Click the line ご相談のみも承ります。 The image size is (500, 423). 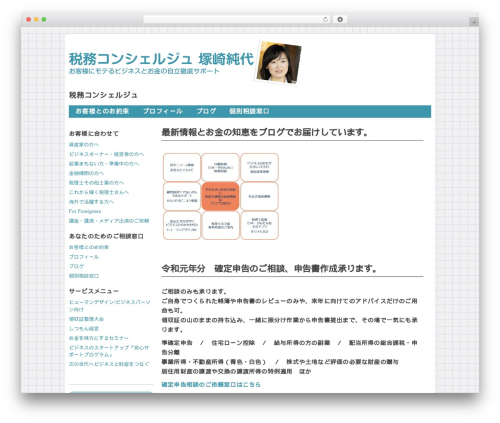194,291
